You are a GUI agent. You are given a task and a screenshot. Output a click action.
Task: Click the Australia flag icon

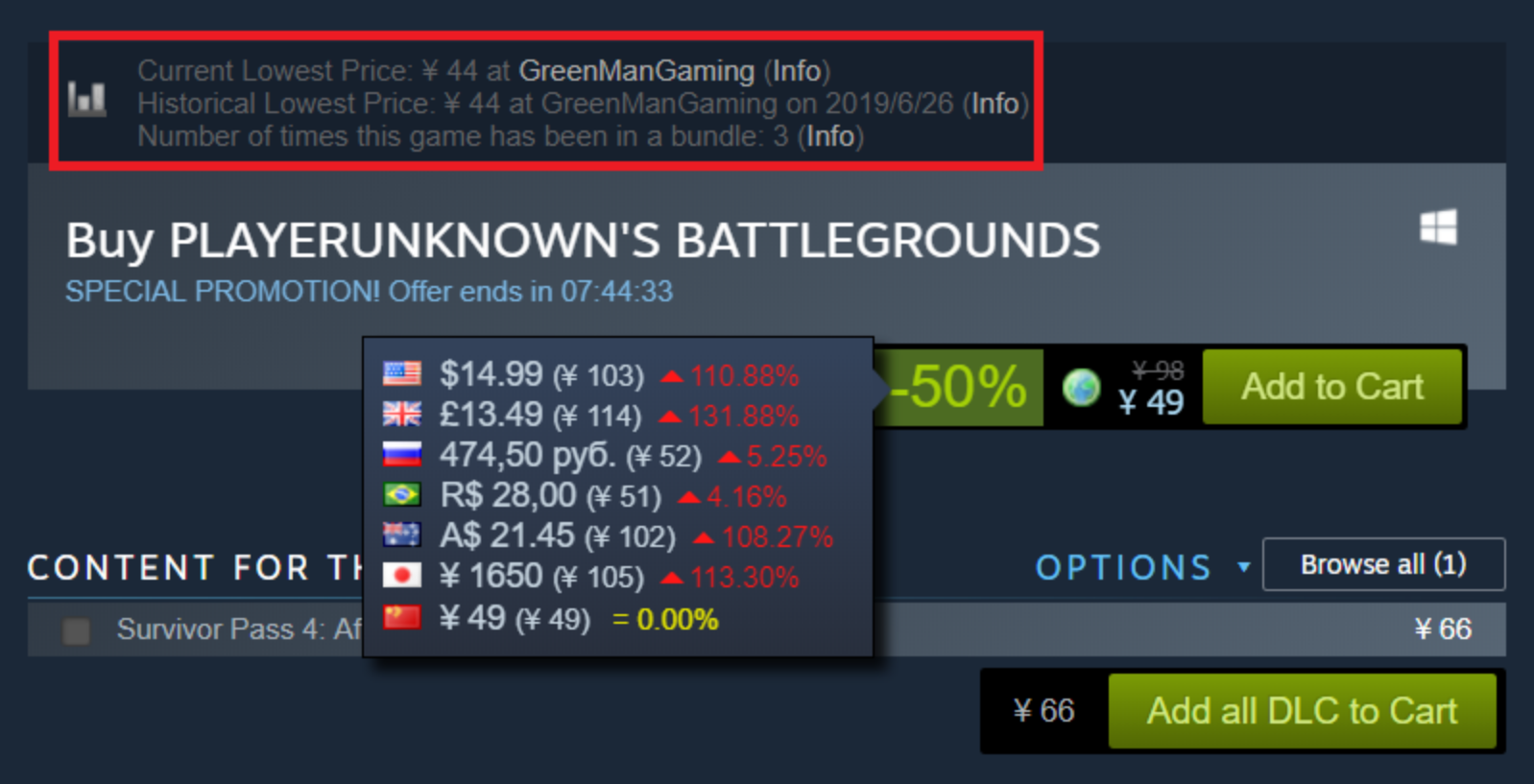pyautogui.click(x=401, y=535)
